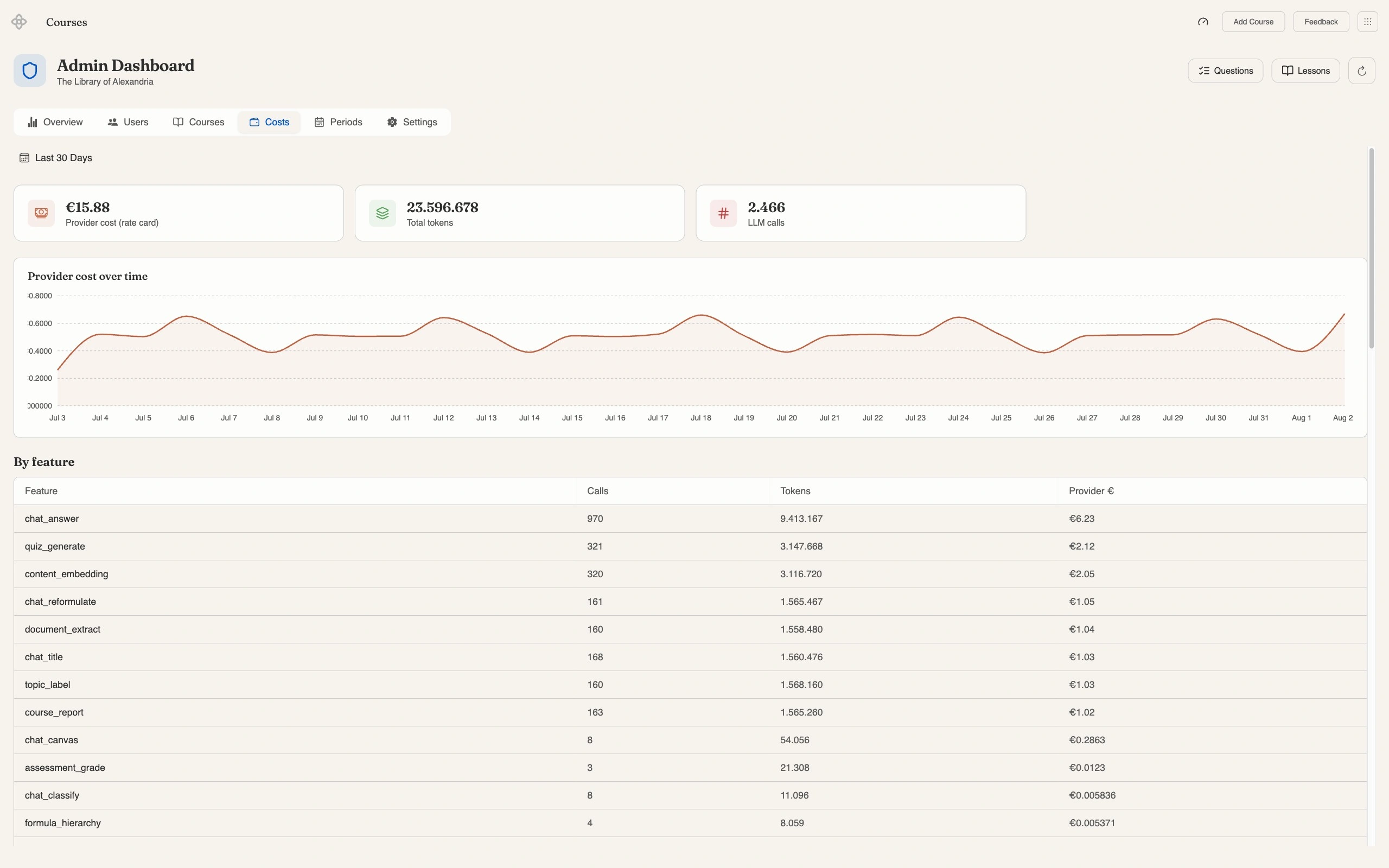1389x868 pixels.
Task: Click the €15.88 provider cost value
Action: pos(87,207)
